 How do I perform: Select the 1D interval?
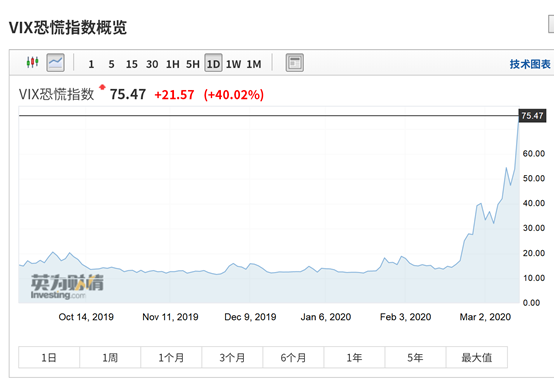click(x=213, y=63)
